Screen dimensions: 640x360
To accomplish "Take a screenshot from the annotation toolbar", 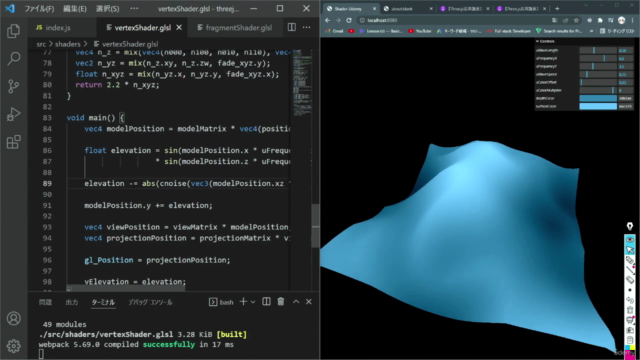I will coord(630,330).
